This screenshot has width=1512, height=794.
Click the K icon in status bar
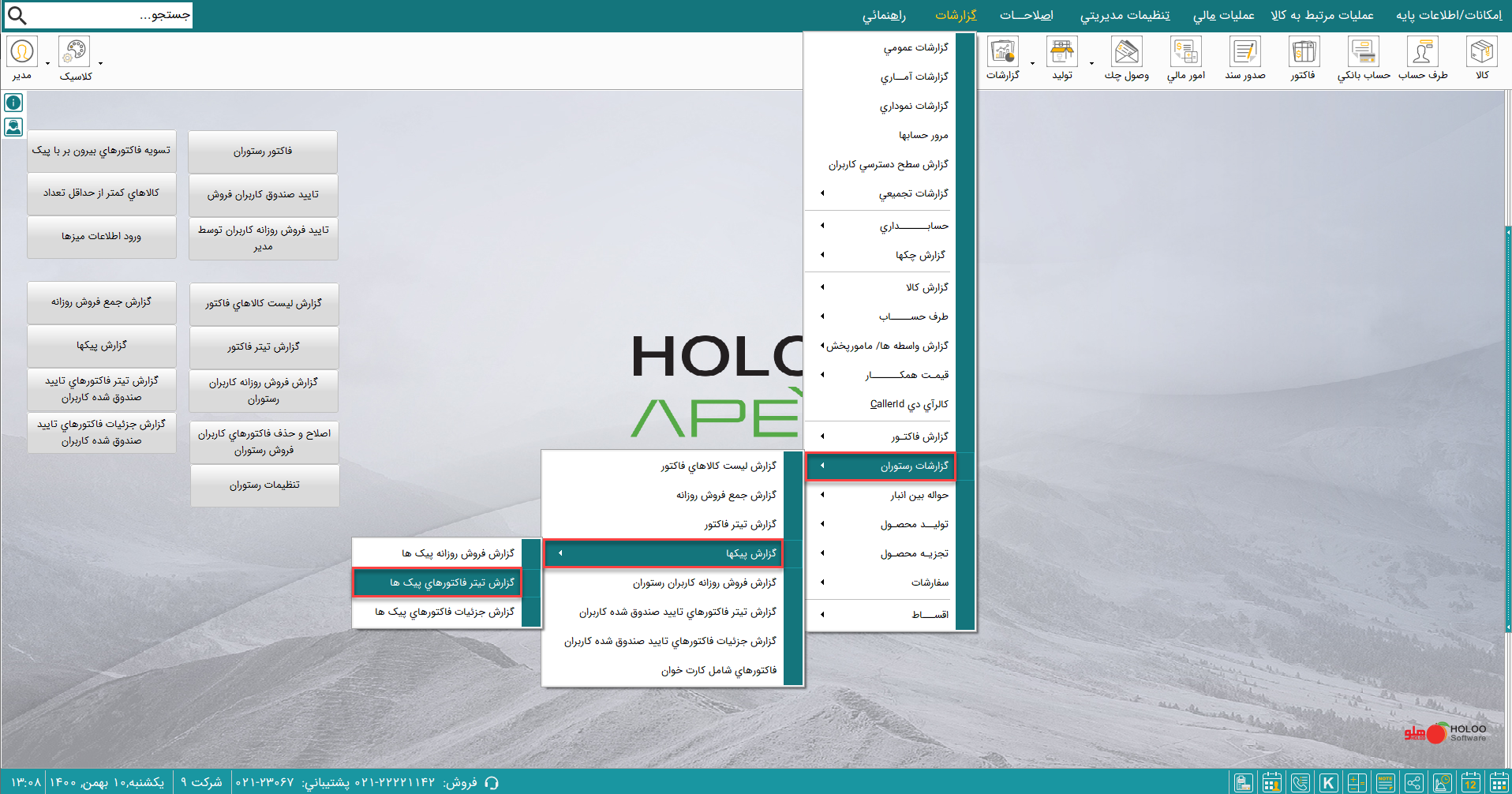tap(1329, 783)
